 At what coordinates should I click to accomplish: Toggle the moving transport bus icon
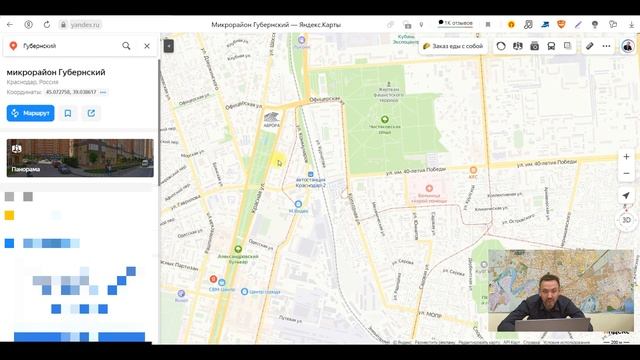click(551, 46)
